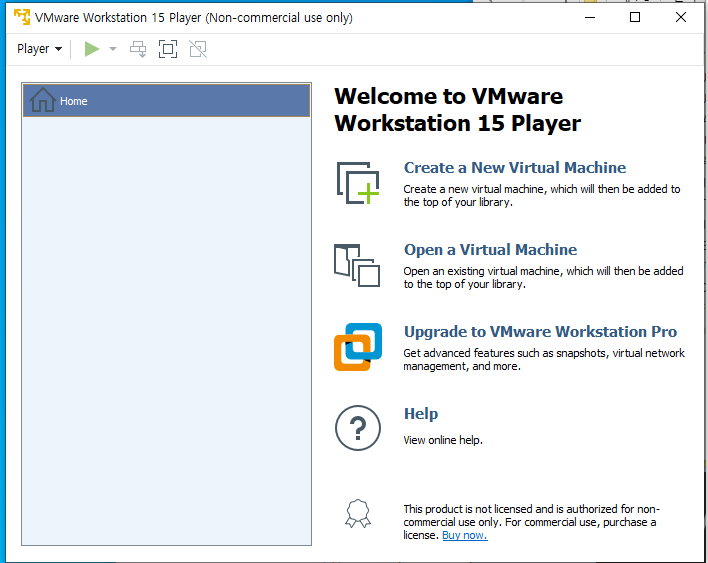Click Send Ctrl+Alt+Del toolbar icon
This screenshot has width=708, height=563.
138,49
